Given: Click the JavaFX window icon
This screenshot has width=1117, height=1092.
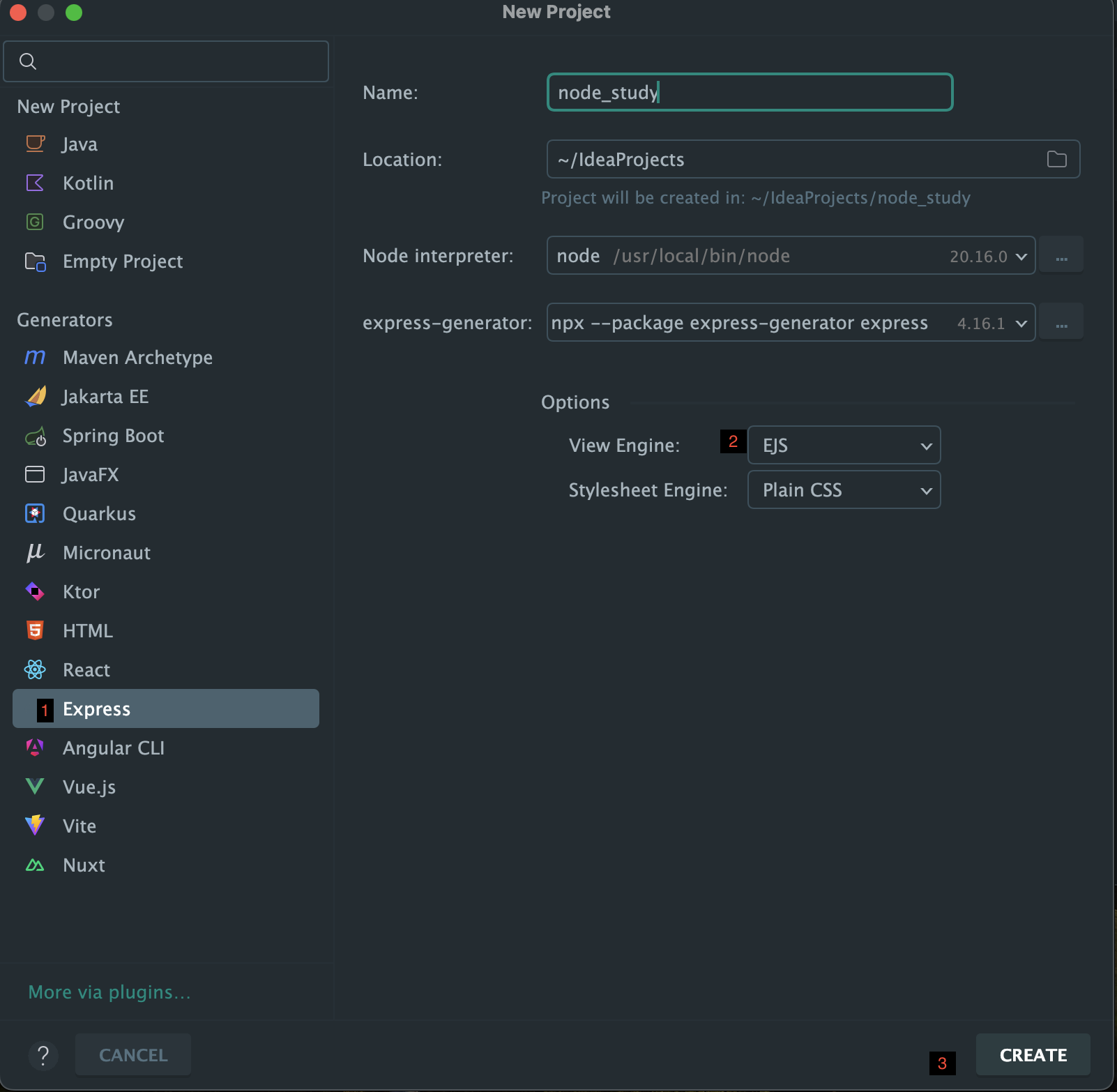Looking at the screenshot, I should (x=35, y=474).
